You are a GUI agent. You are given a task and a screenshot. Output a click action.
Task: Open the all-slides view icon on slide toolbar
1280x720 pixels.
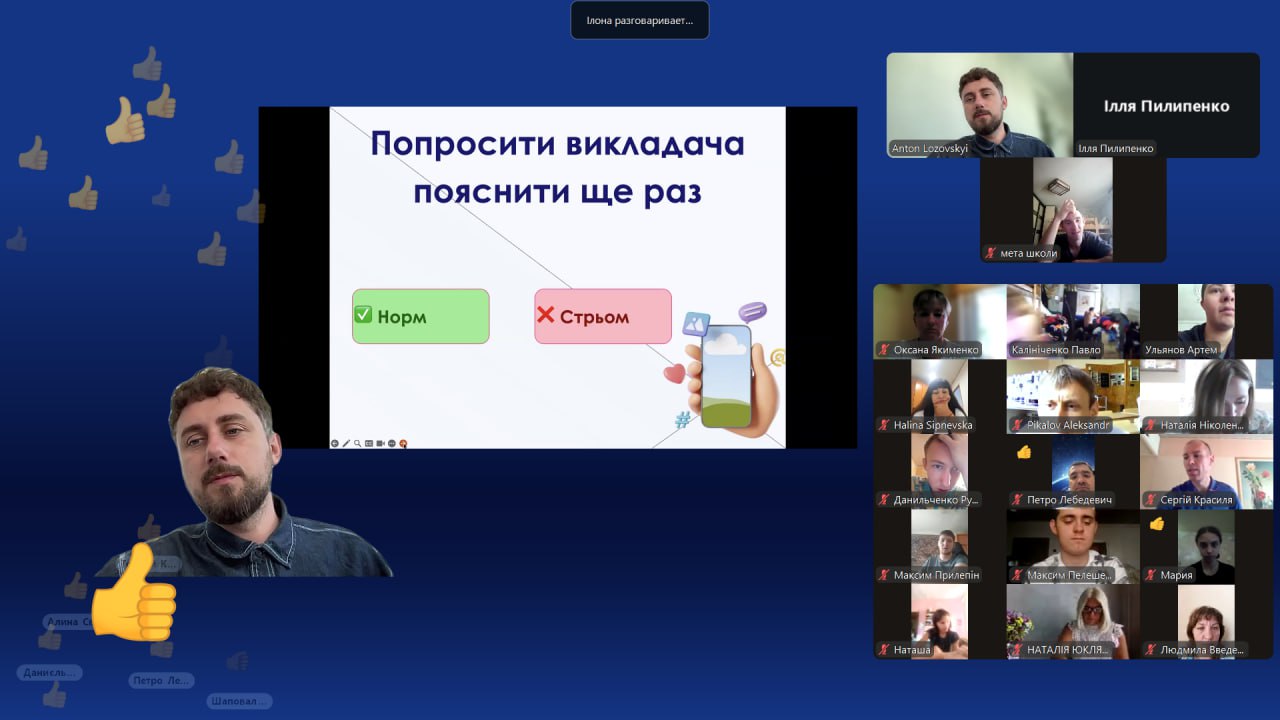coord(369,443)
